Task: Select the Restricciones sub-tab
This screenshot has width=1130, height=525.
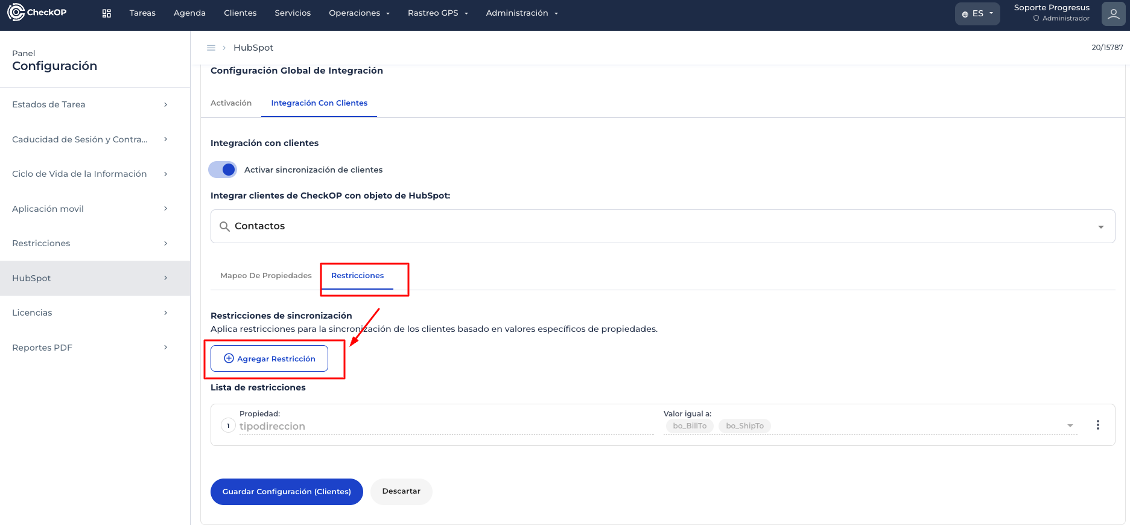Action: click(x=357, y=275)
